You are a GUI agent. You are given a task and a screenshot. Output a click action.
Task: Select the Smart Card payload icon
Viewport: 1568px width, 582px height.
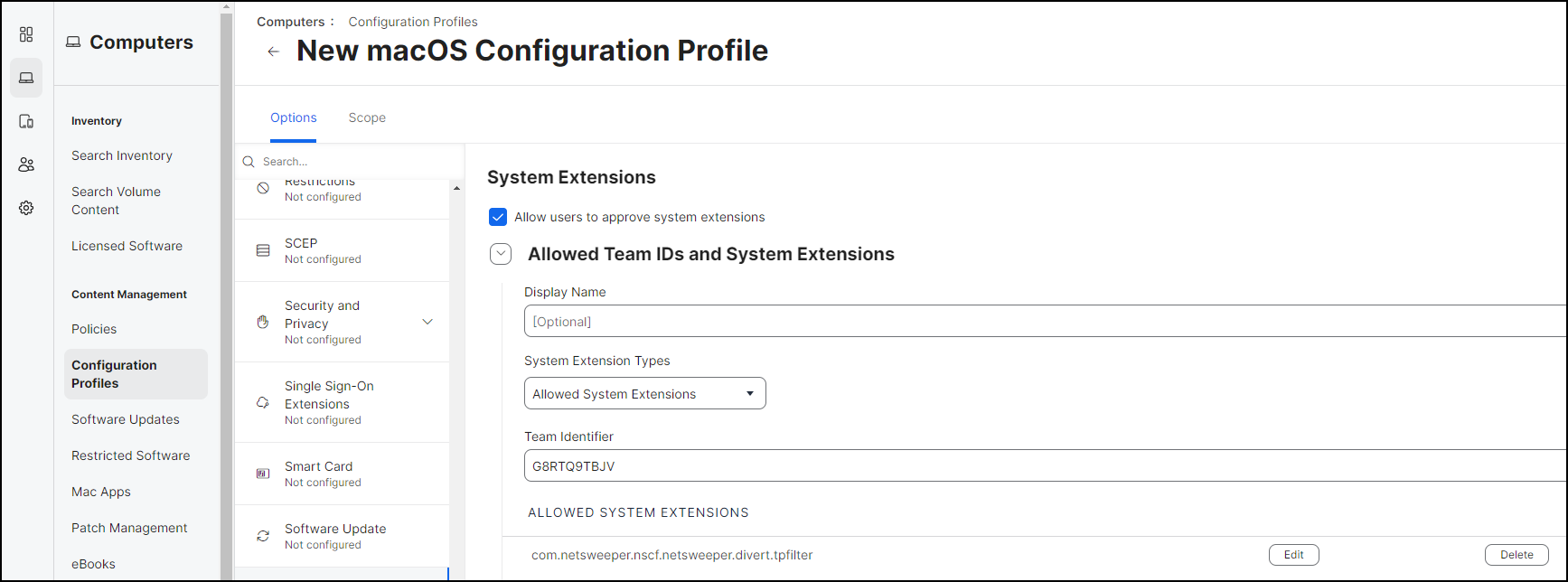coord(263,474)
